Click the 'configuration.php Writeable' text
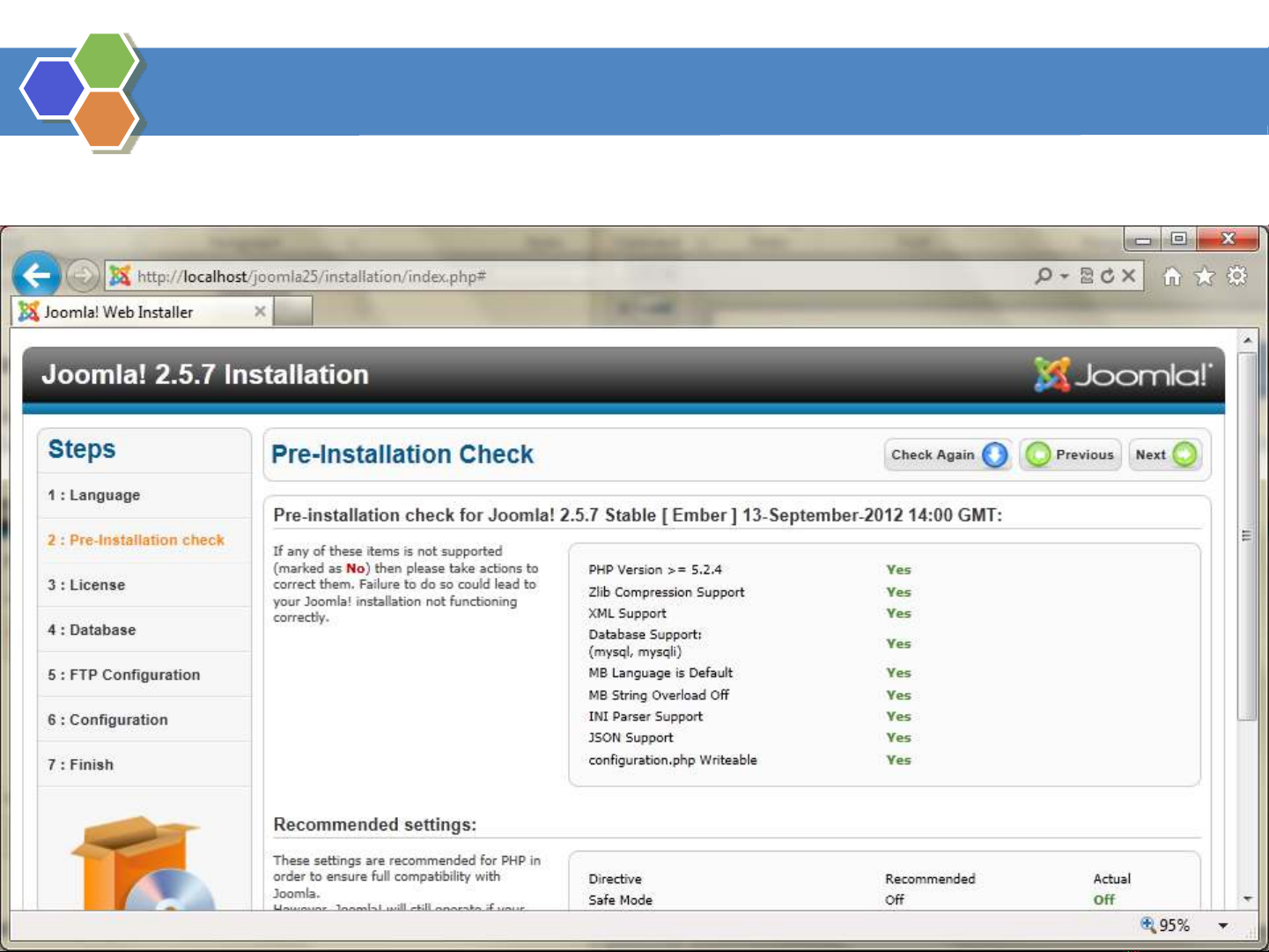The width and height of the screenshot is (1269, 952). (673, 760)
